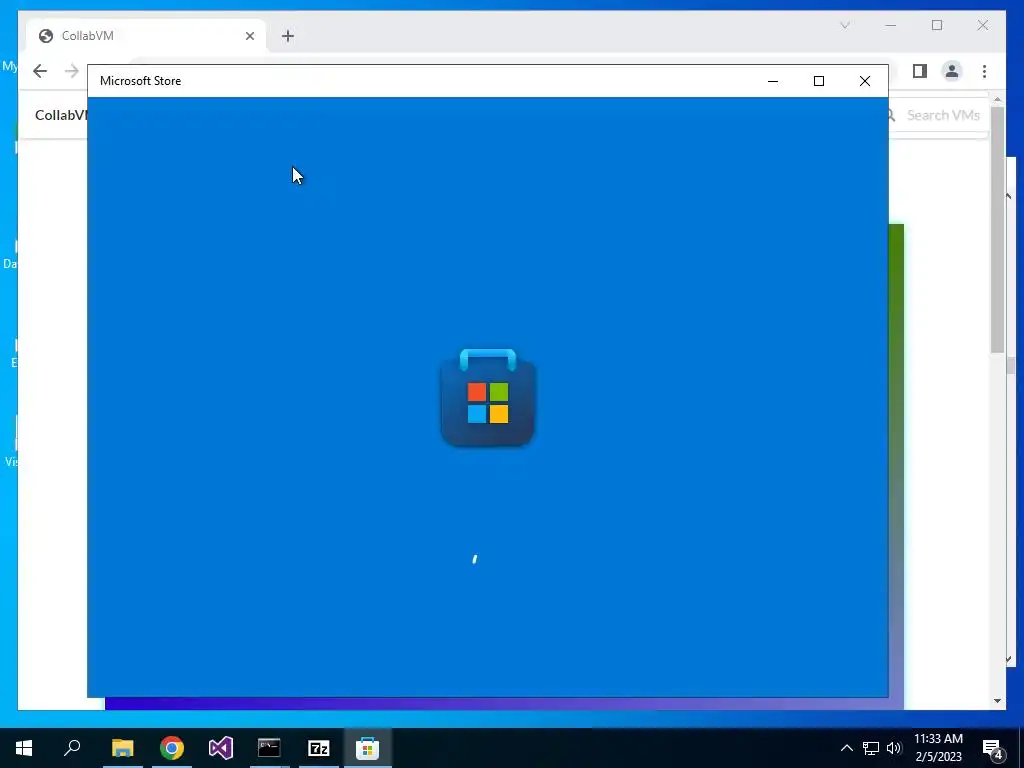This screenshot has height=768, width=1024.
Task: Close the Chrome window
Action: coord(983,25)
